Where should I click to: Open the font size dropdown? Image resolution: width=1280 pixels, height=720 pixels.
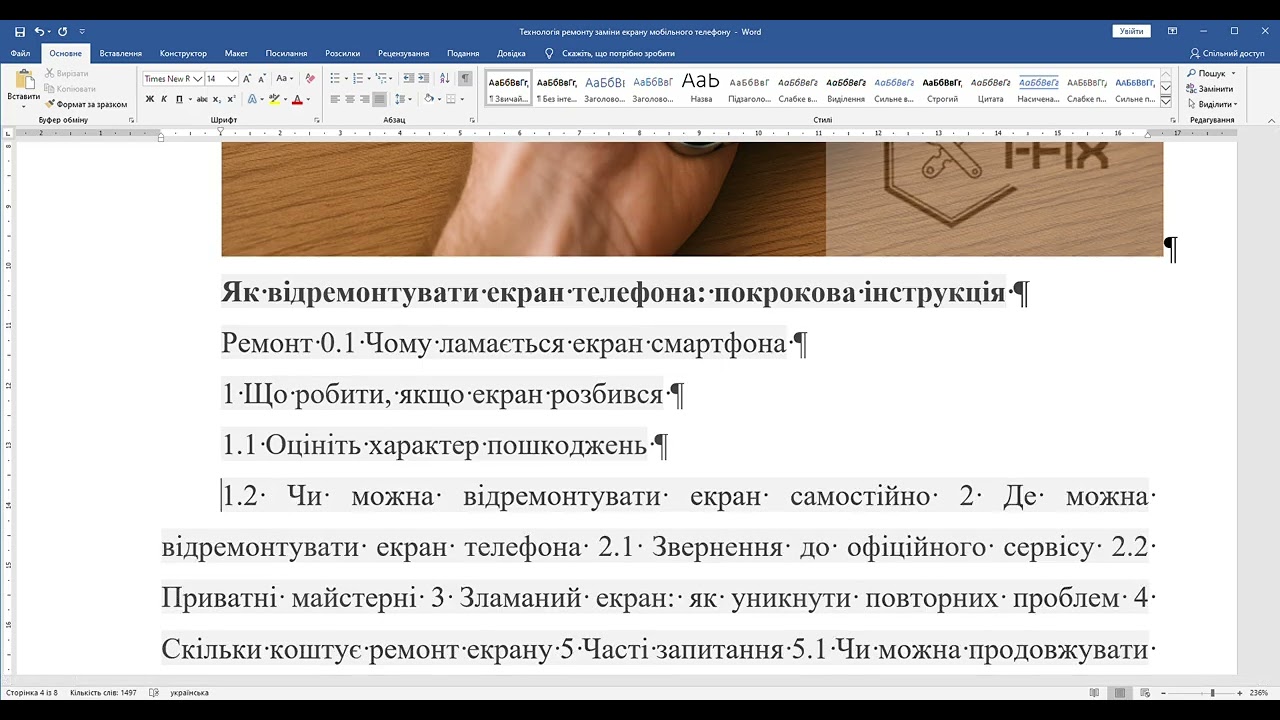click(232, 78)
